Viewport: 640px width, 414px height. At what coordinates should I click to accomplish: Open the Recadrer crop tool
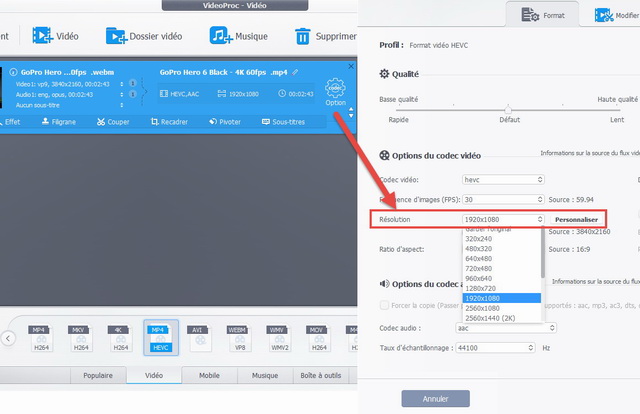(x=169, y=122)
